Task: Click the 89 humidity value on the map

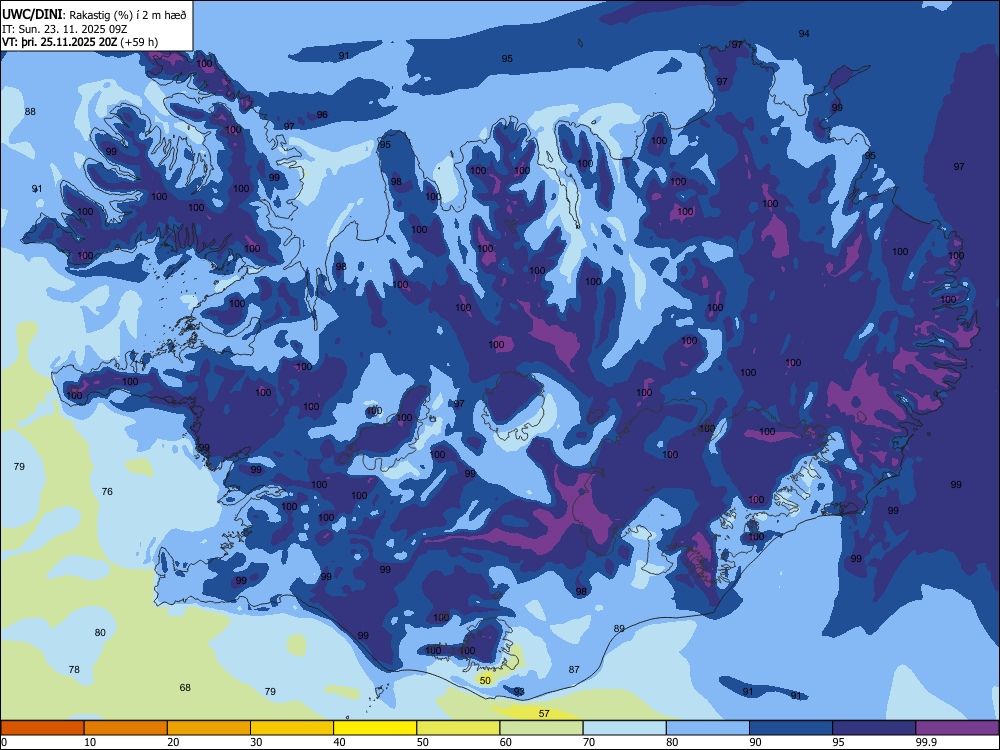Action: tap(619, 628)
